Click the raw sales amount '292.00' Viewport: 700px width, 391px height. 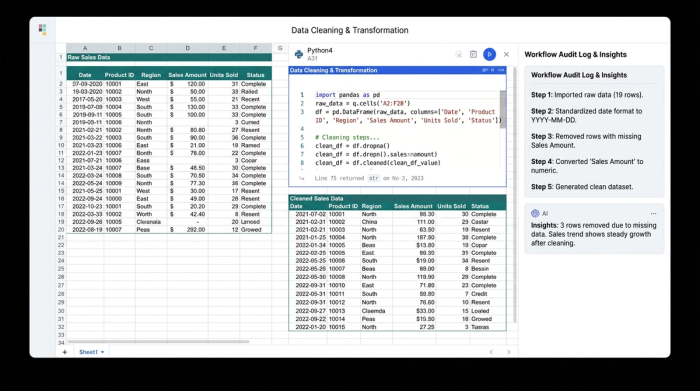point(196,229)
